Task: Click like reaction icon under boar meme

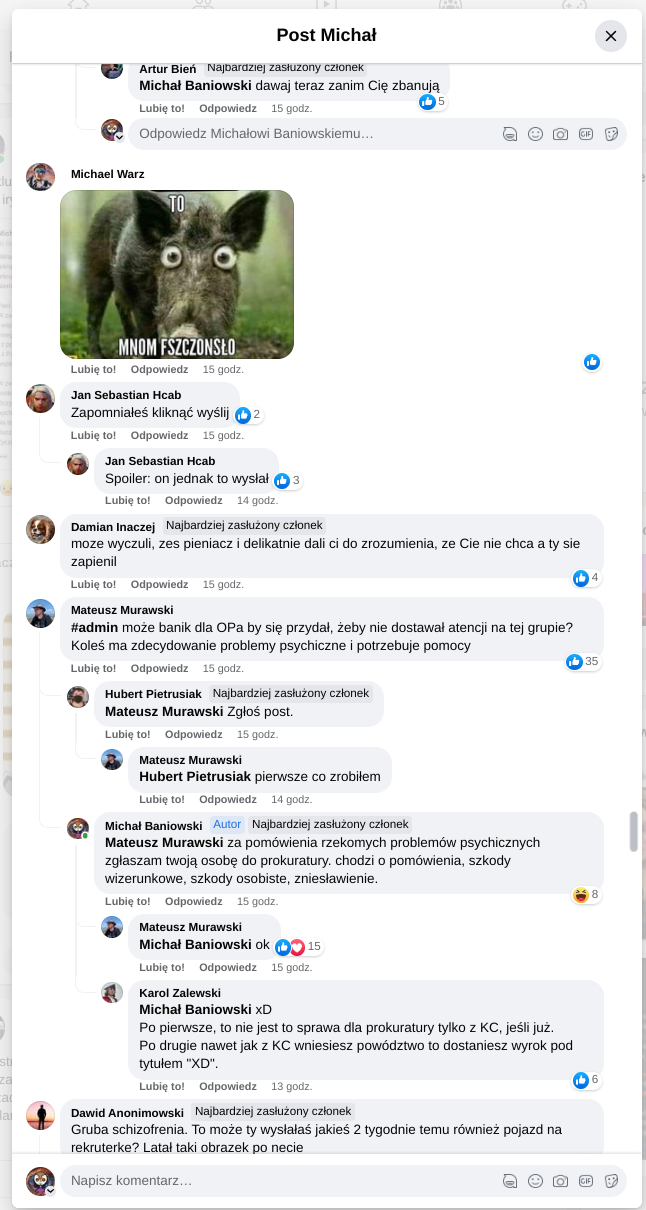Action: [x=592, y=362]
